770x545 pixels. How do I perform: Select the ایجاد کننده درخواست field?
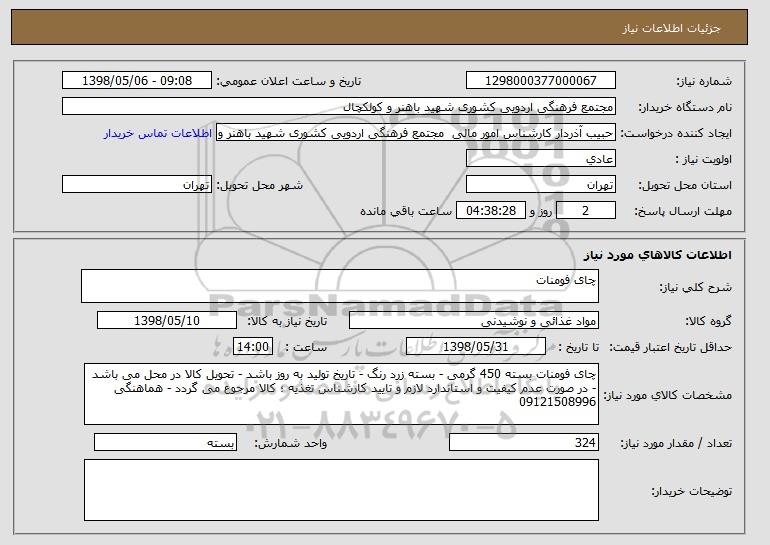point(416,133)
